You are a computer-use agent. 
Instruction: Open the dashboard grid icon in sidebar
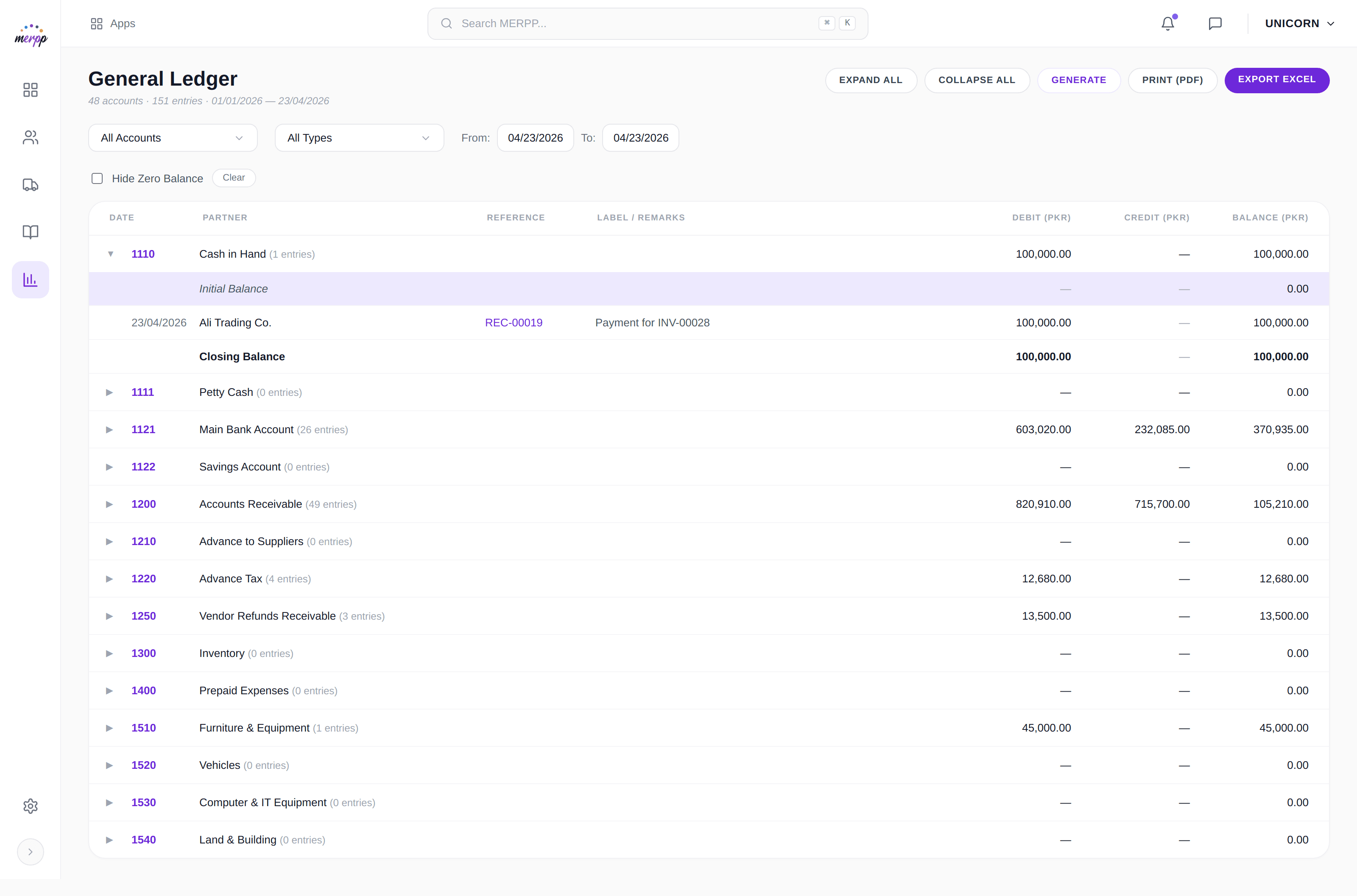click(30, 89)
